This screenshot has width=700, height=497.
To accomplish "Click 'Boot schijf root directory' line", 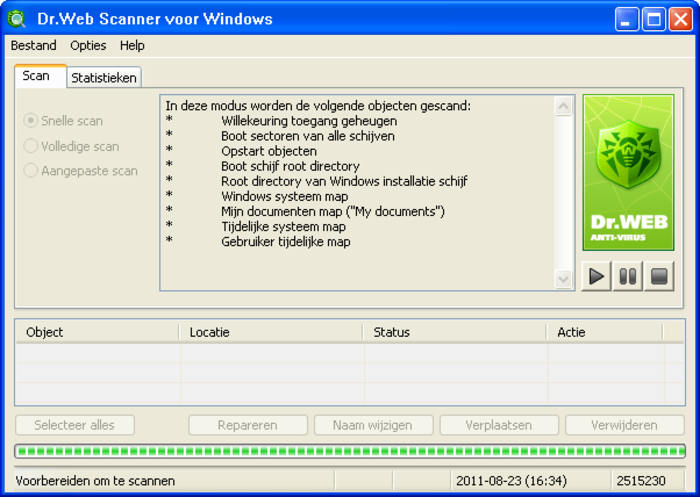I will 290,167.
